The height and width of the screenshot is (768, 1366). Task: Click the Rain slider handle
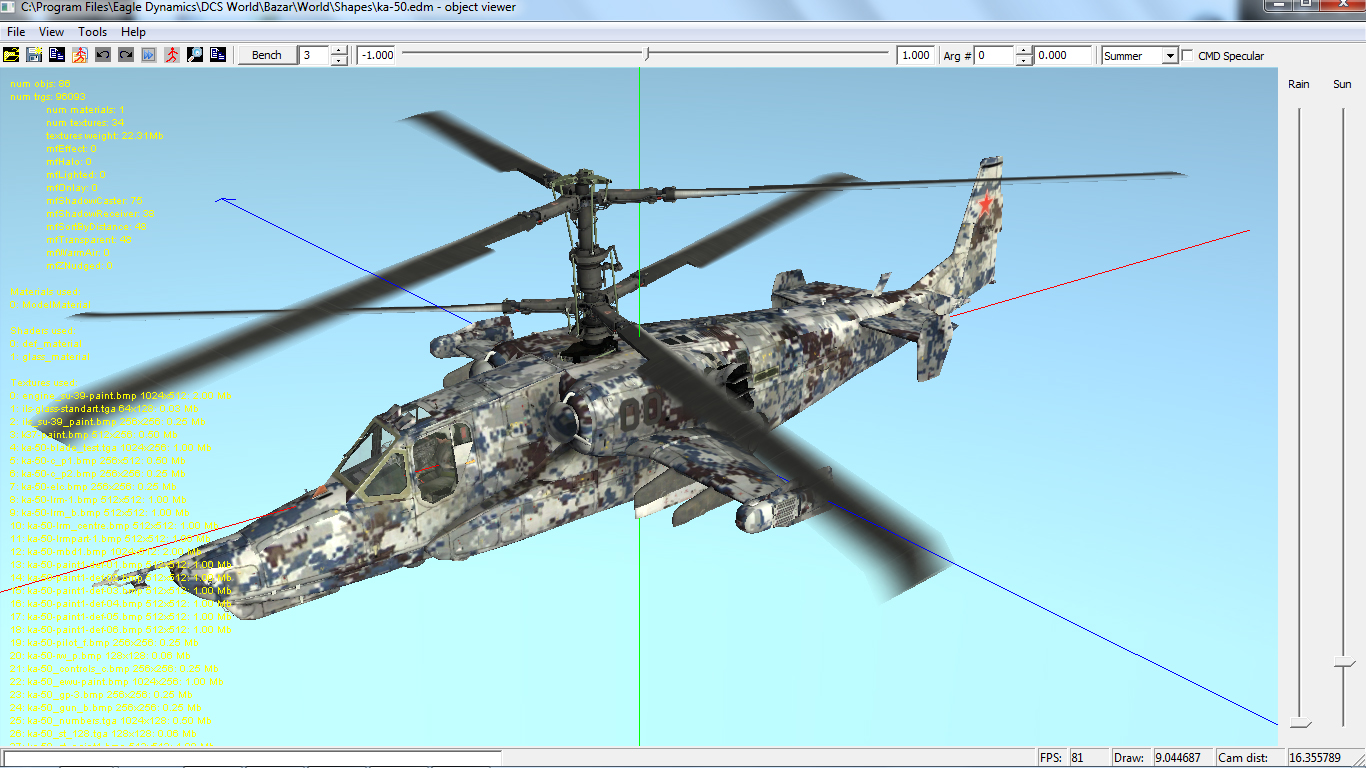1299,723
